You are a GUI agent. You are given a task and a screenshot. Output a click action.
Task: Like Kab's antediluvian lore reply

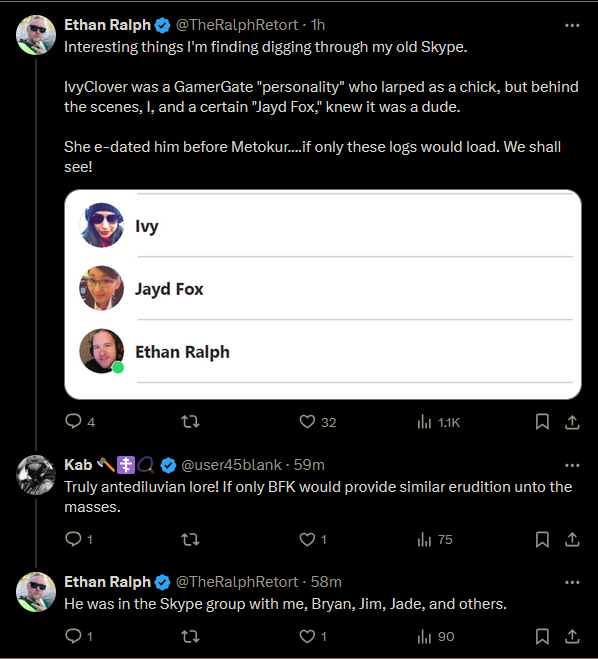tap(307, 539)
